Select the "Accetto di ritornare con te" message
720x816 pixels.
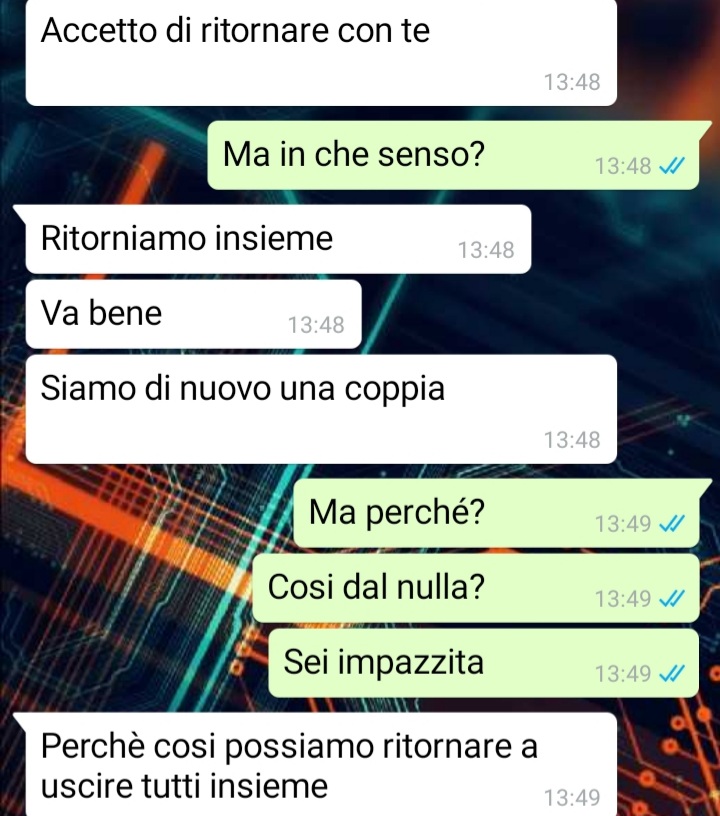(321, 52)
